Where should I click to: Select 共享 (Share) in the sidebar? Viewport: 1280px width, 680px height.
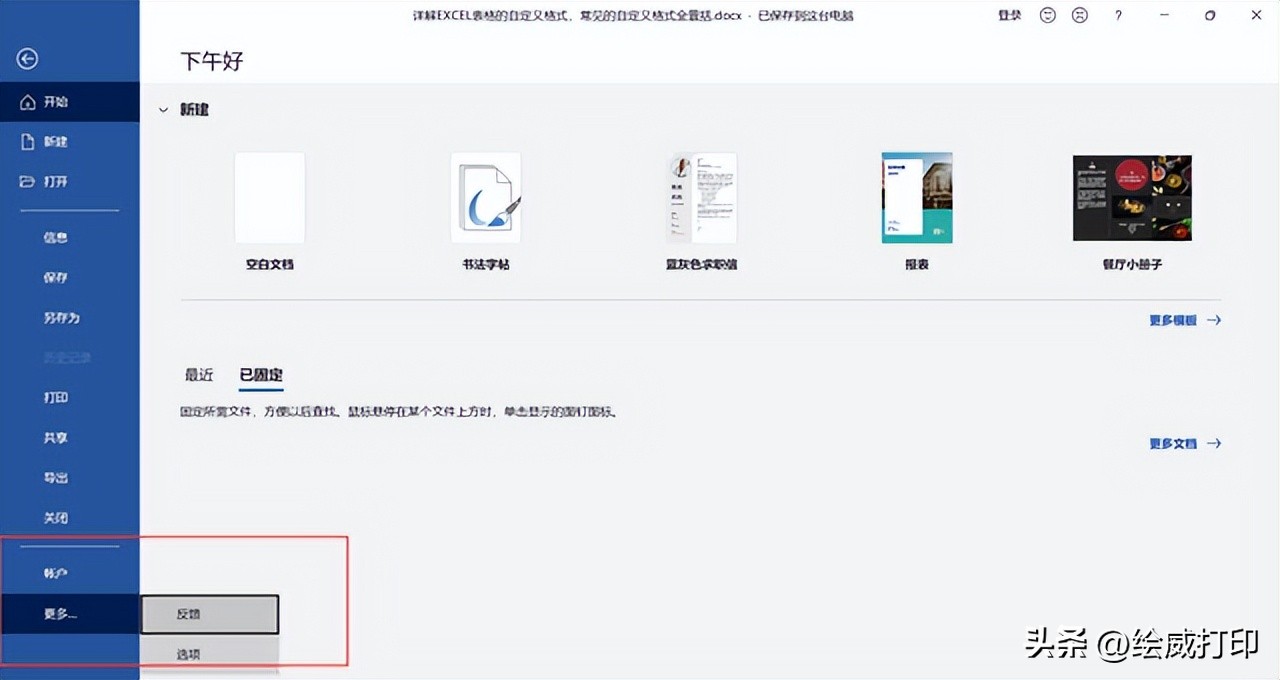55,437
